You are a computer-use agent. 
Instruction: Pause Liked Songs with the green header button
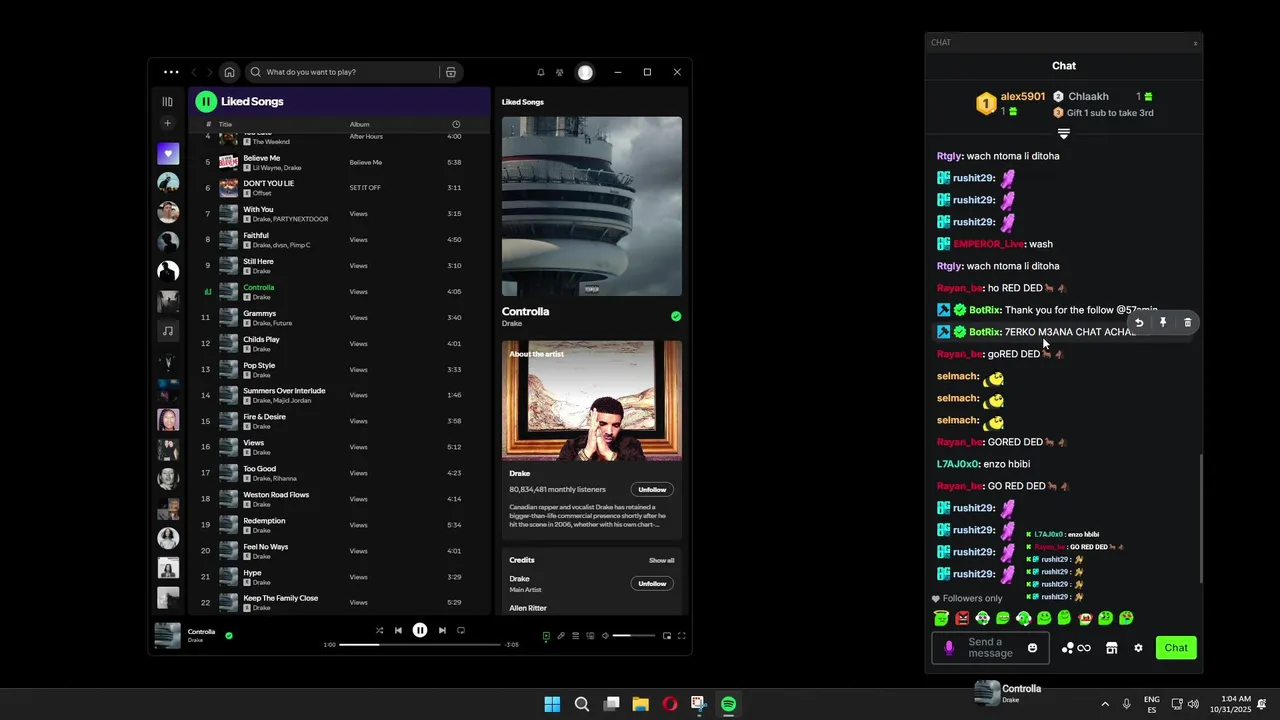coord(206,101)
